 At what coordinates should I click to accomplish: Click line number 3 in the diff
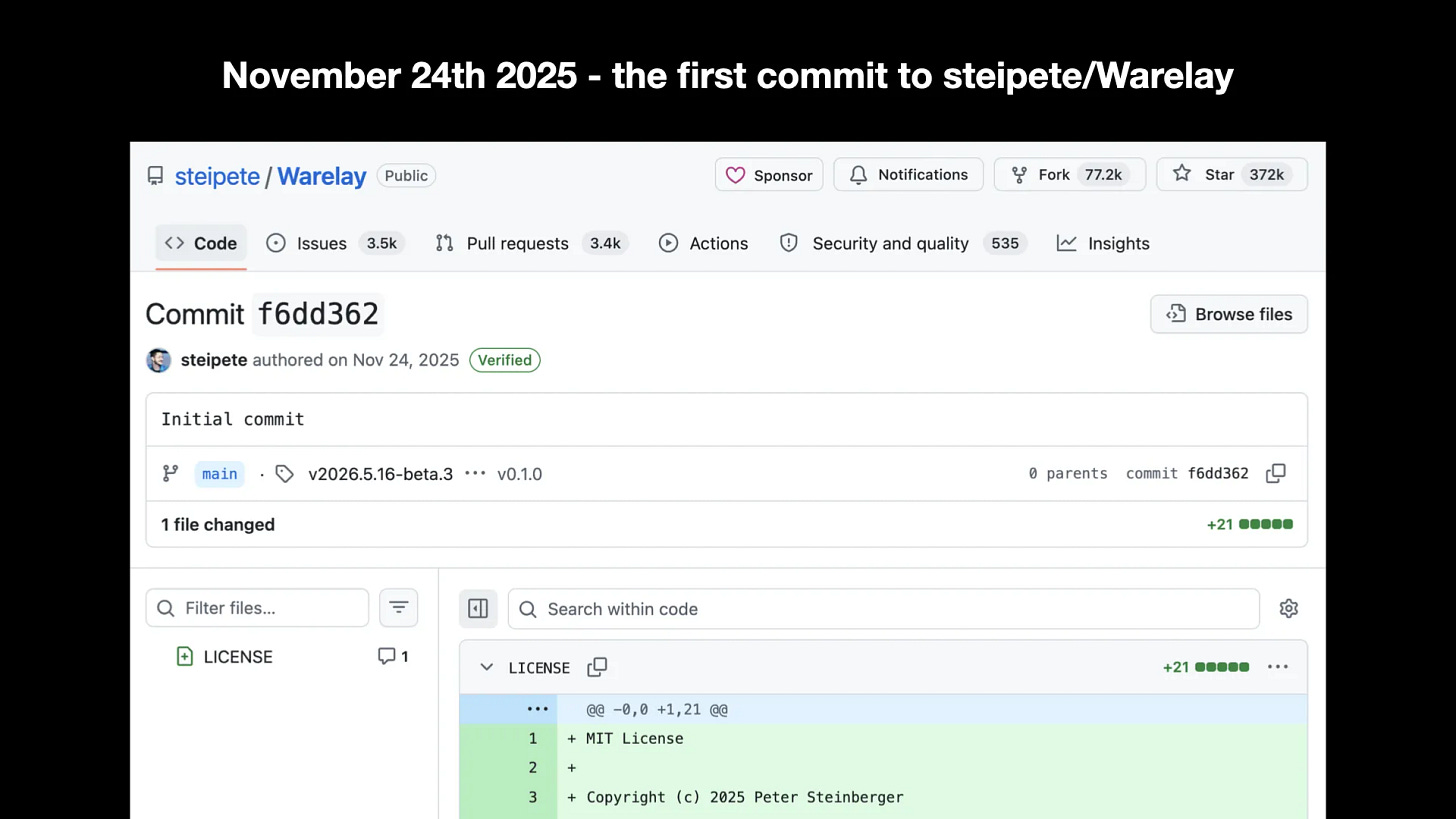coord(532,797)
